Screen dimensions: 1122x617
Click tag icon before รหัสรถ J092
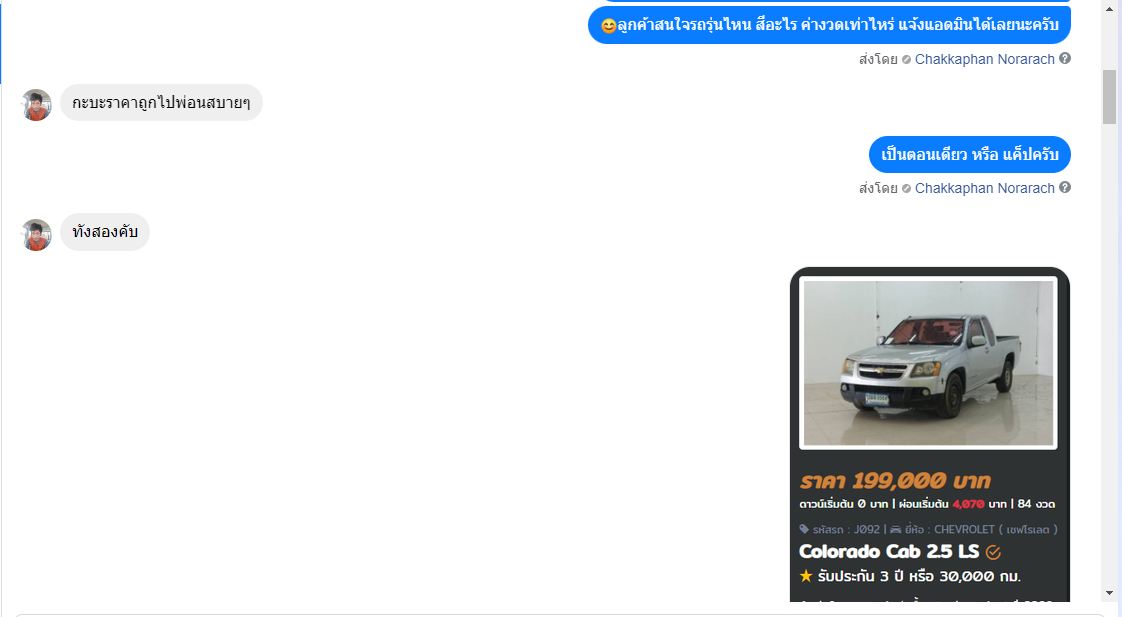tap(804, 530)
